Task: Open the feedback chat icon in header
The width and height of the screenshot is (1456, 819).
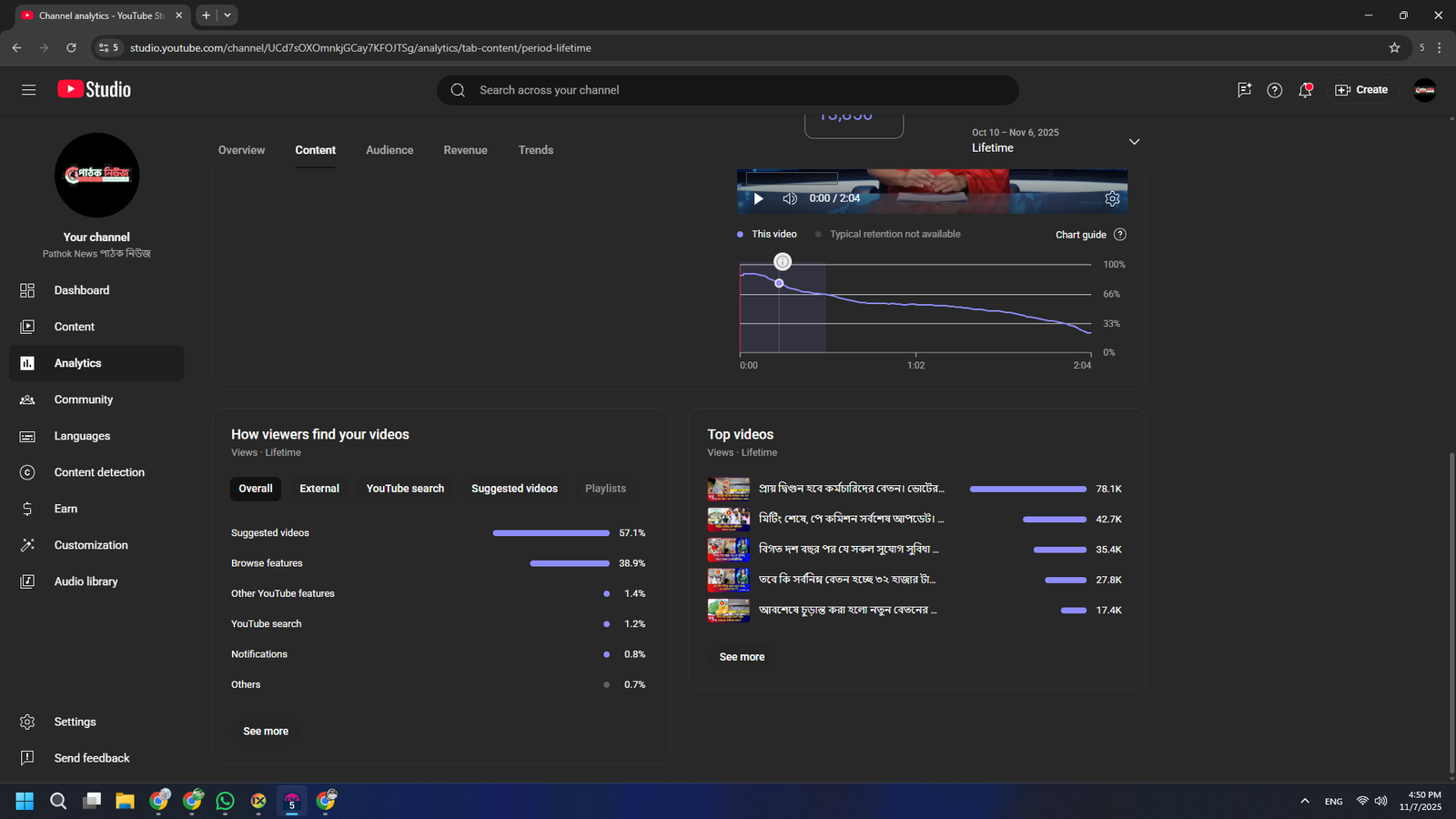Action: pos(1244,90)
